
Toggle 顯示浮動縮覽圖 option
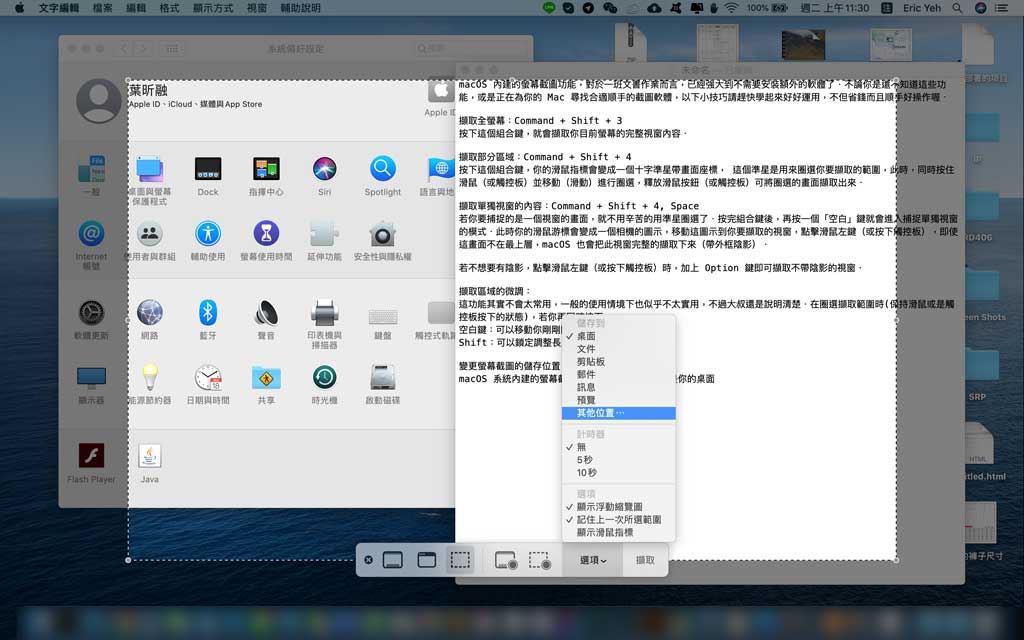(618, 507)
